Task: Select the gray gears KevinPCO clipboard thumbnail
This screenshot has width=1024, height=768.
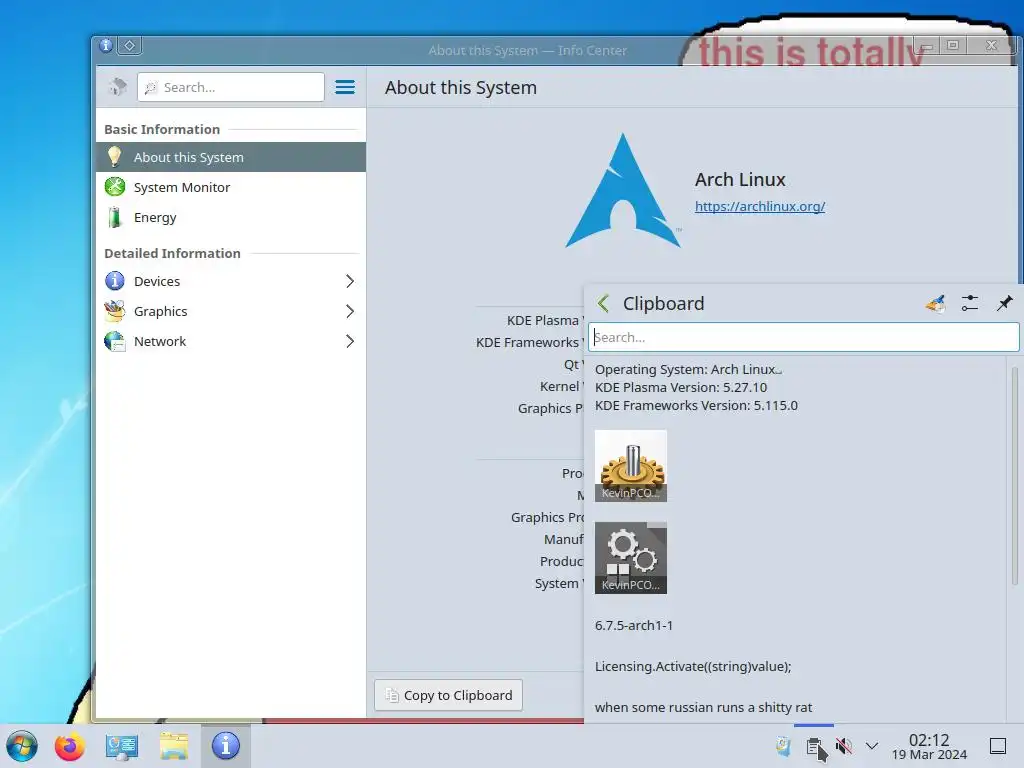Action: click(631, 558)
